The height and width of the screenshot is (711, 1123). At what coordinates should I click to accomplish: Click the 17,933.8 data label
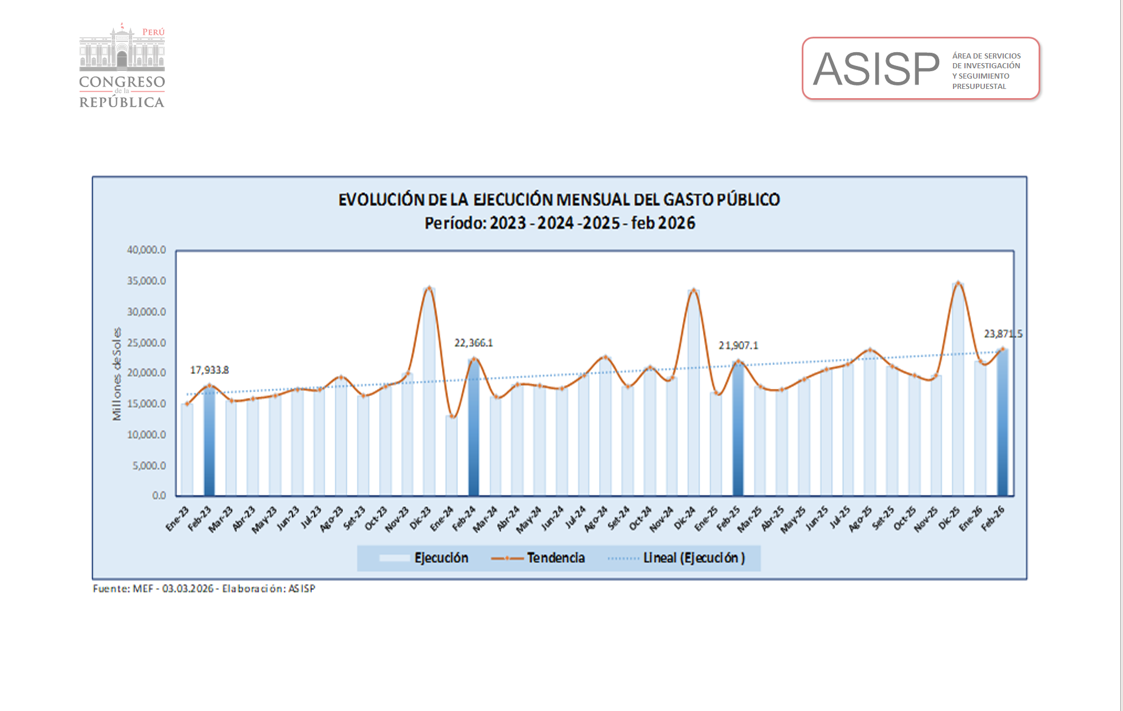click(x=210, y=370)
